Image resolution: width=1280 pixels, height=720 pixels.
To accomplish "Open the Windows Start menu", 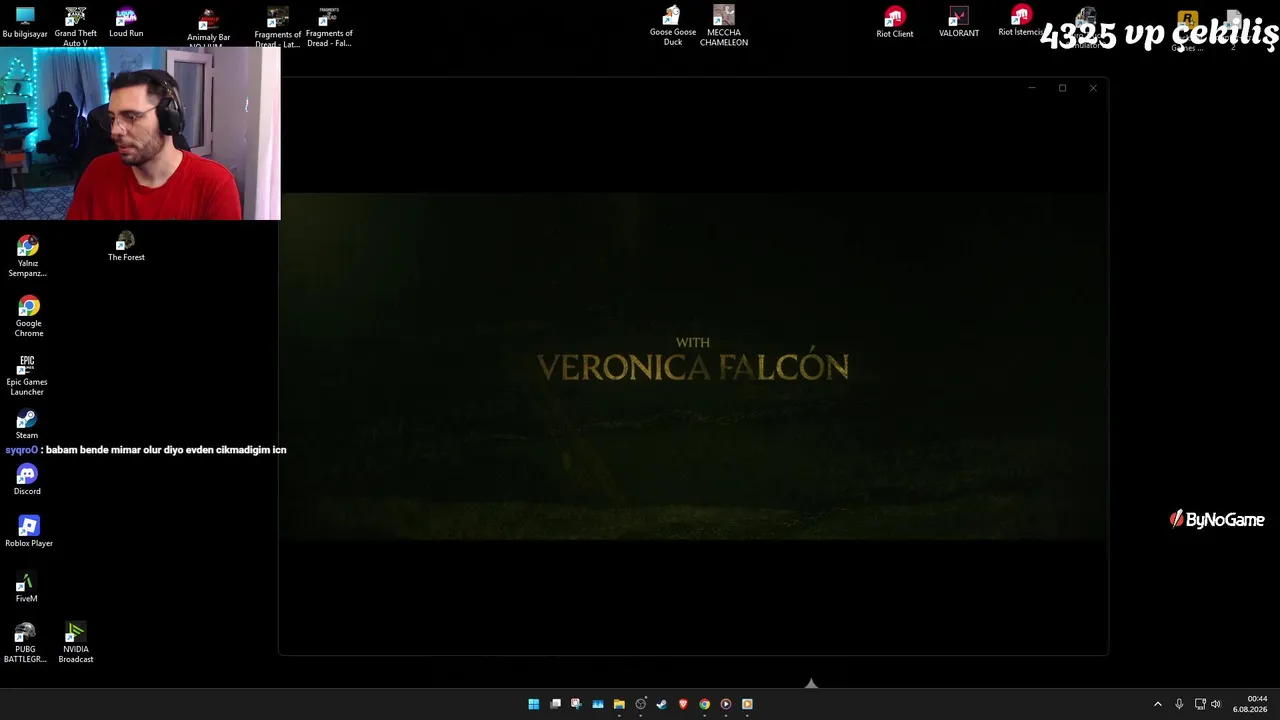I will click(534, 704).
